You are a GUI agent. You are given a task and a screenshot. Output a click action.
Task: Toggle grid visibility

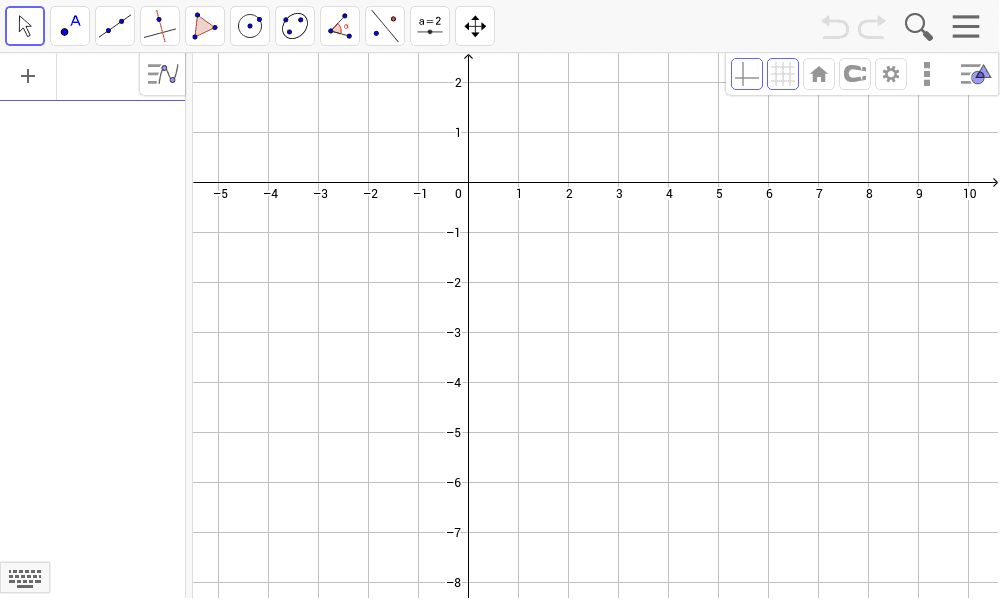pos(783,75)
